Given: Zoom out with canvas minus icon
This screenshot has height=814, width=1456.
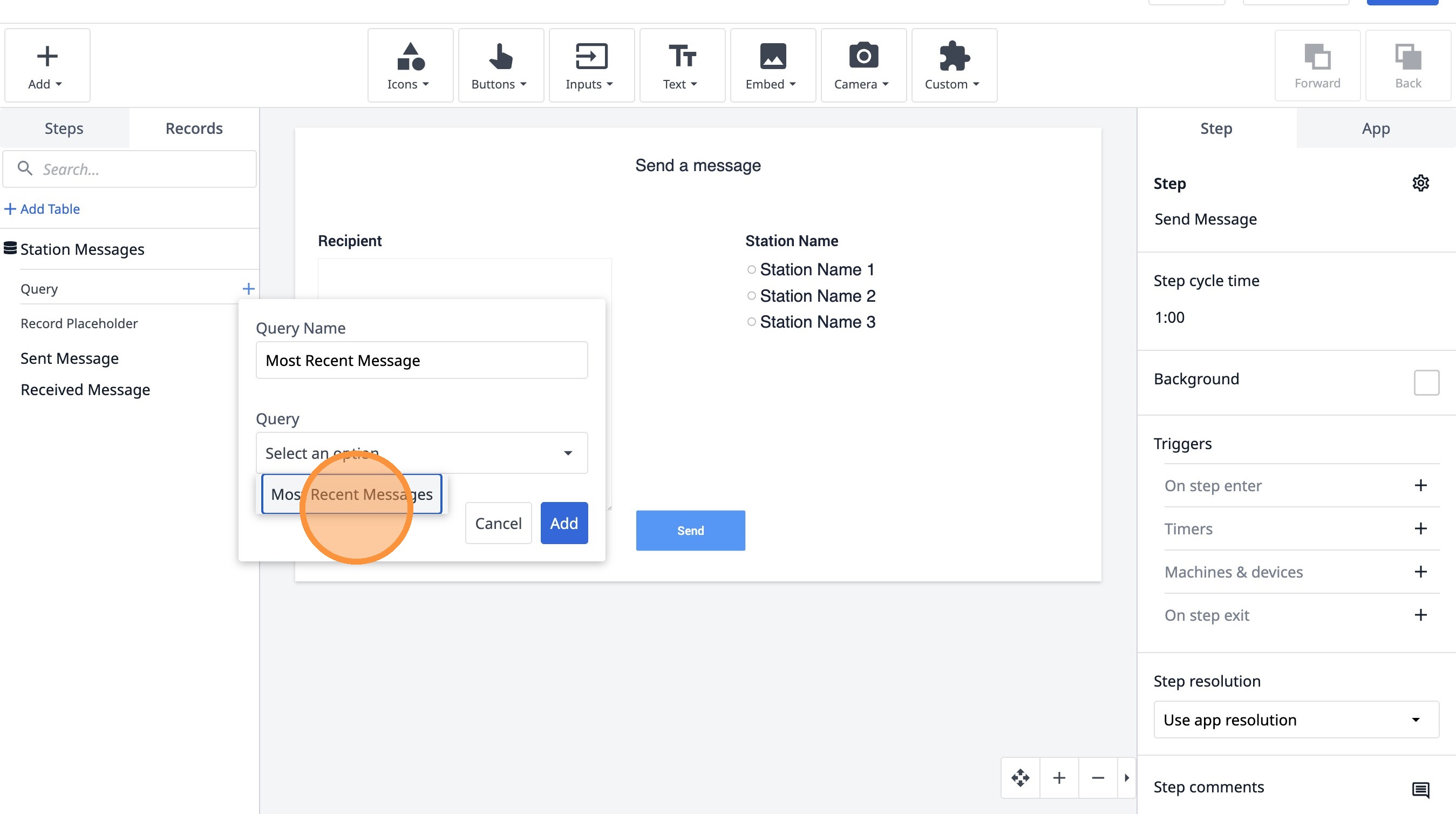Looking at the screenshot, I should click(x=1098, y=778).
